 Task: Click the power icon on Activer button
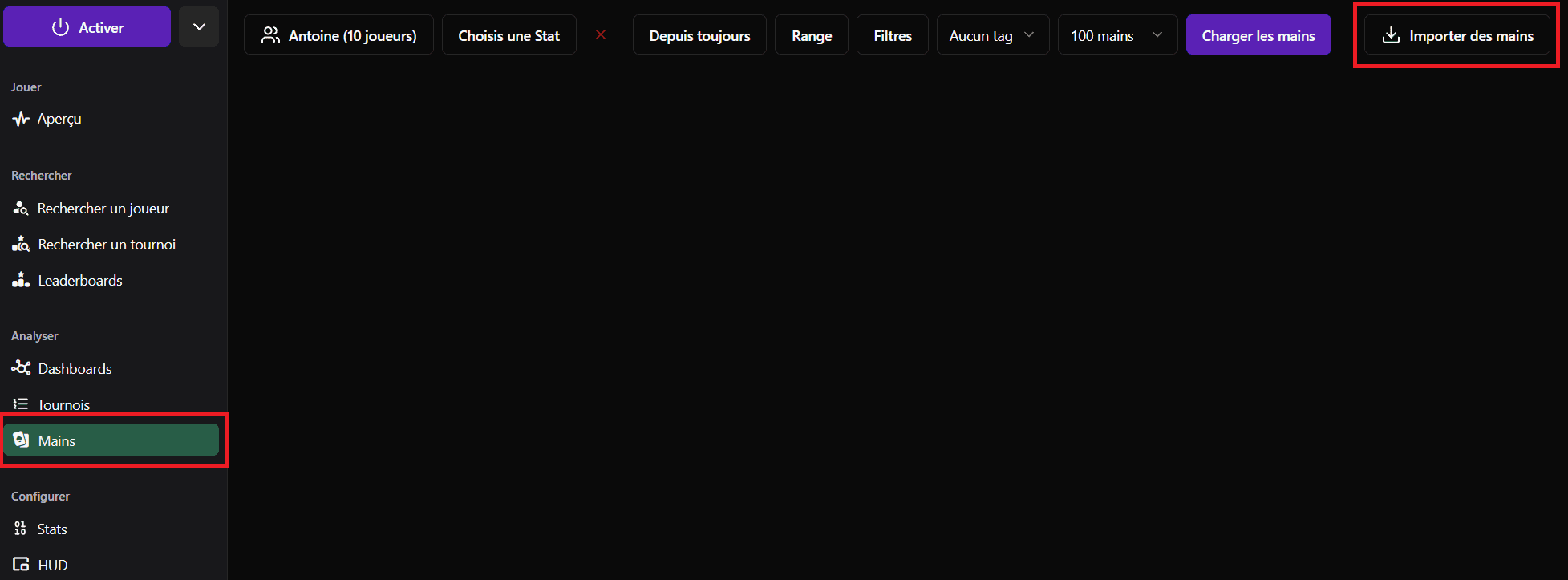(x=60, y=27)
